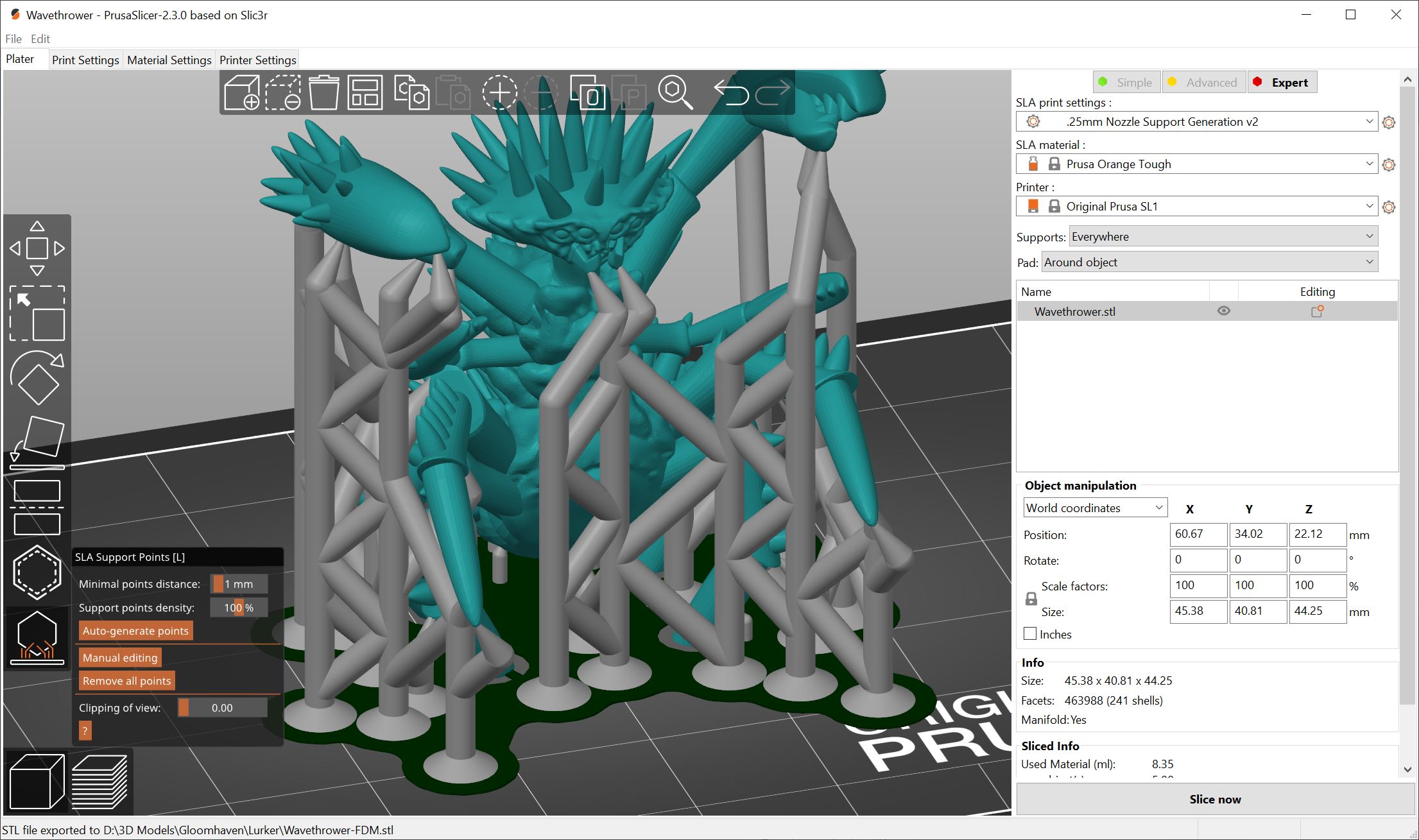Screen dimensions: 1419x840
Task: Copy the selected object
Action: [x=411, y=92]
